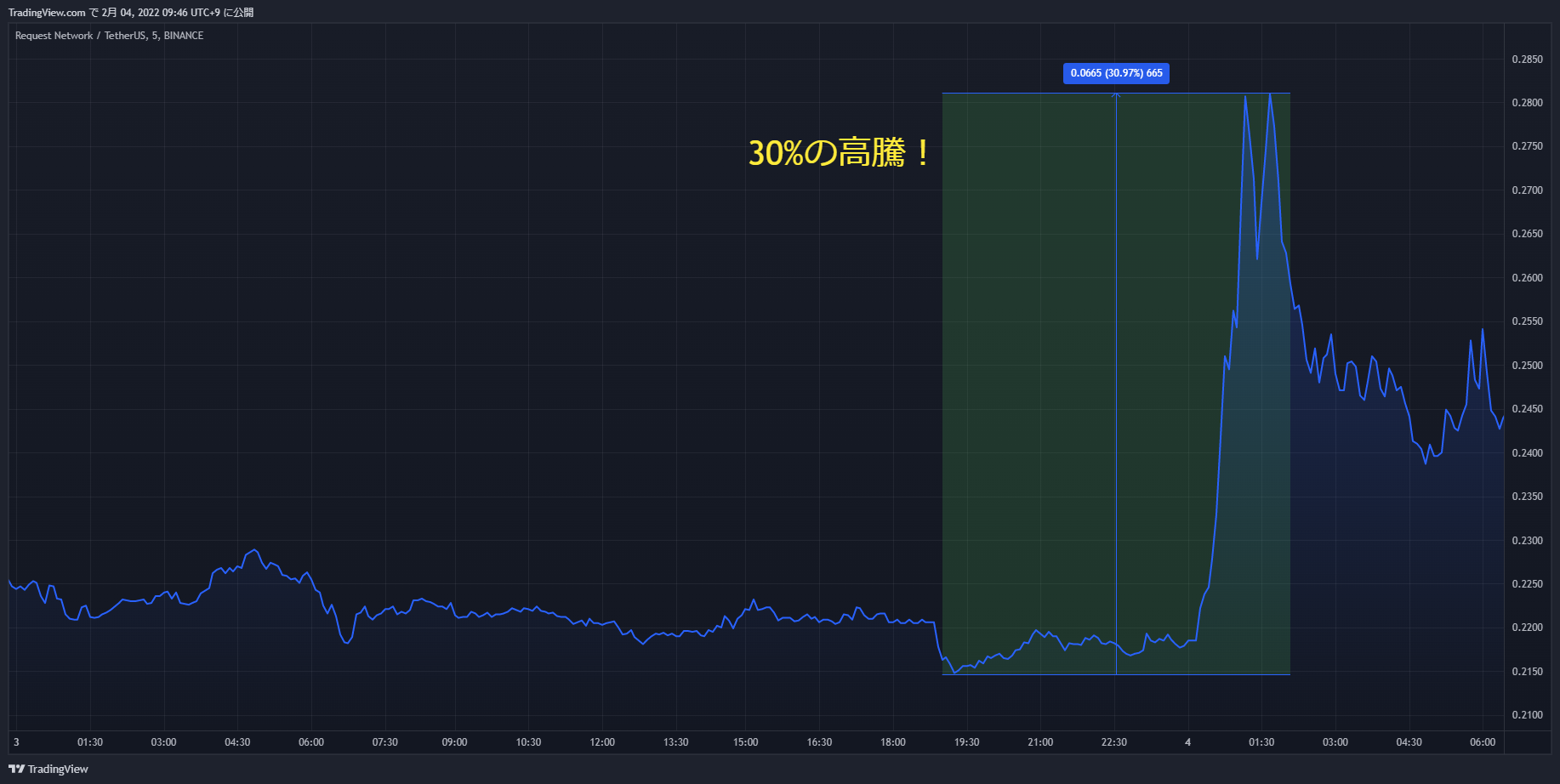This screenshot has height=784, width=1560.
Task: Click the 07:30 time axis label
Action: coord(385,742)
